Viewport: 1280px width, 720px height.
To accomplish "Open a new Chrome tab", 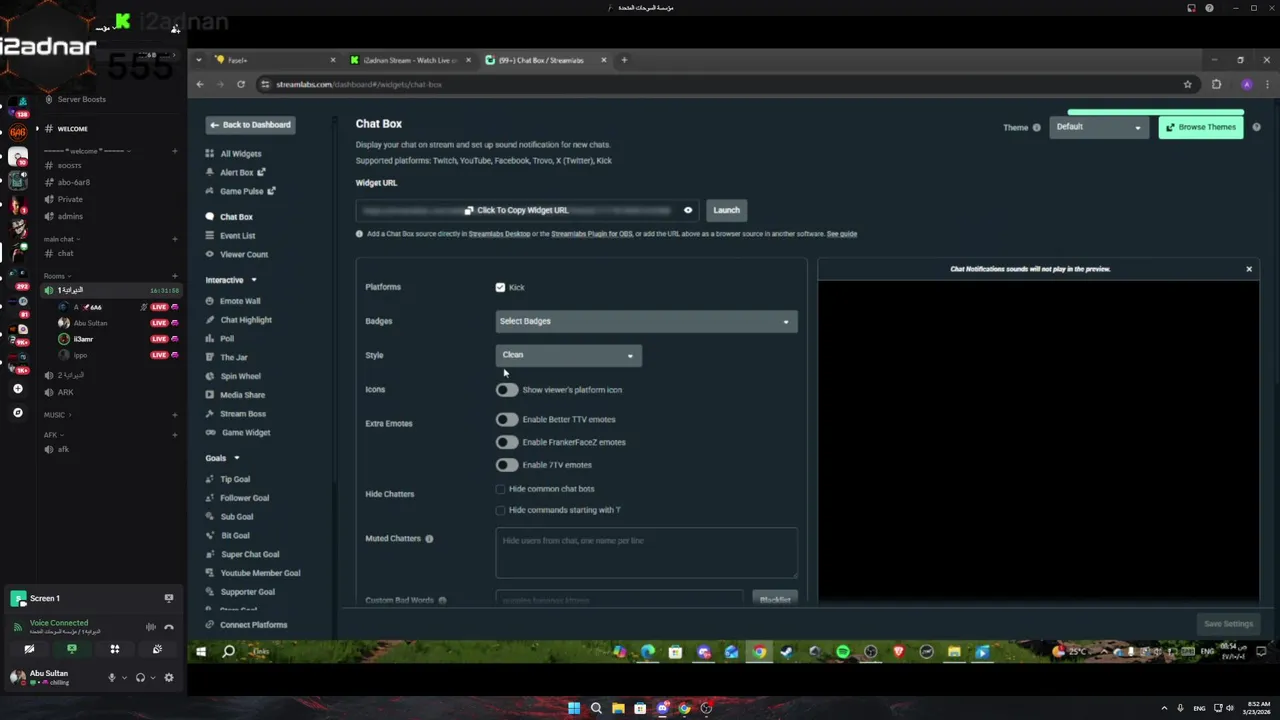I will [624, 60].
